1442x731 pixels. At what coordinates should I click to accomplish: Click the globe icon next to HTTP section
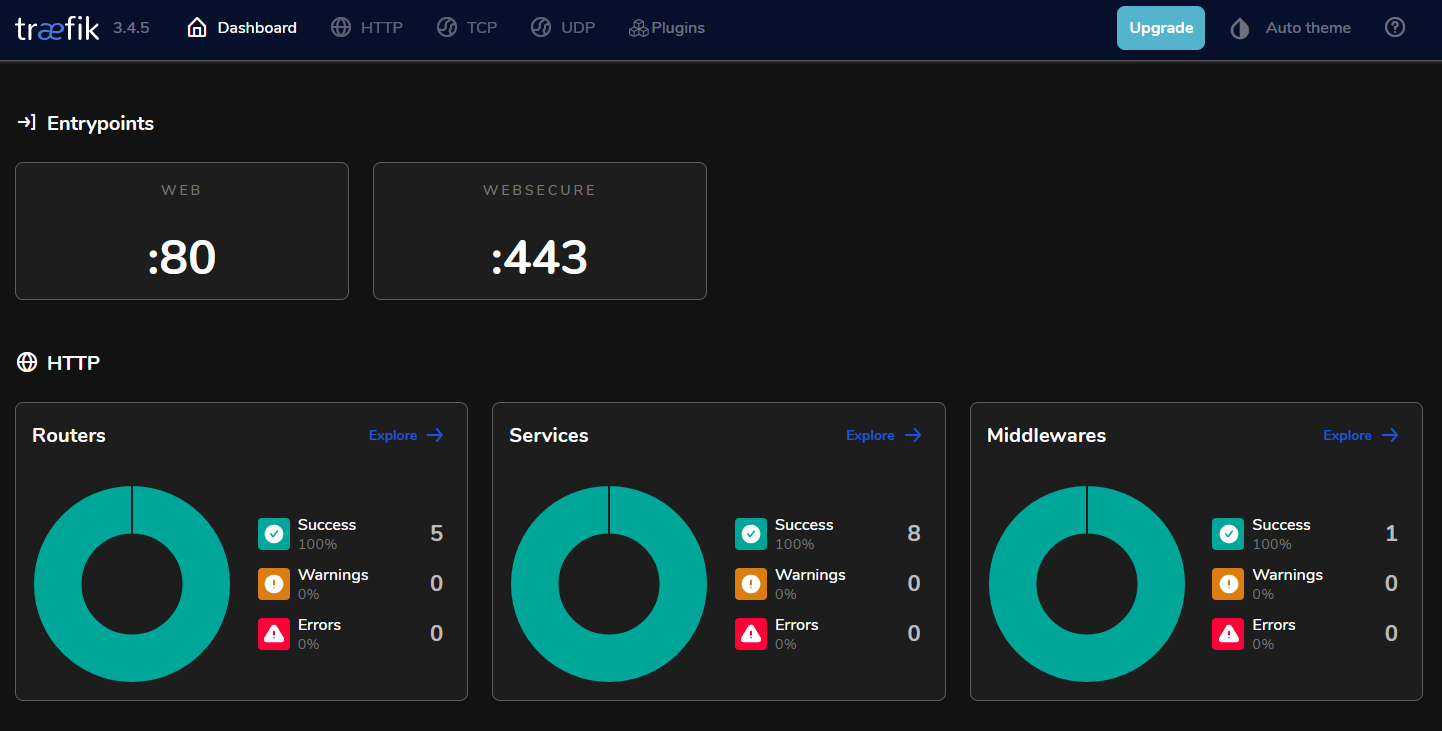pyautogui.click(x=27, y=362)
